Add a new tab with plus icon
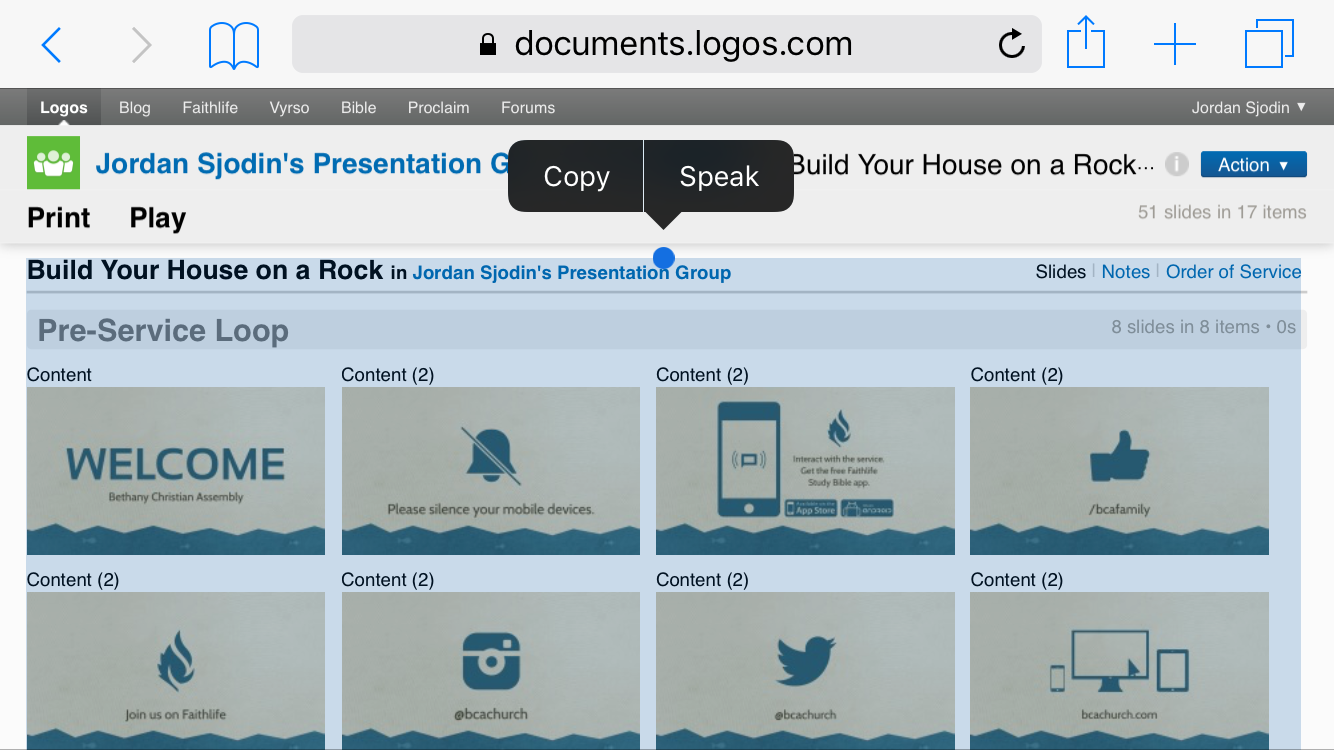Viewport: 1334px width, 750px height. pyautogui.click(x=1175, y=45)
